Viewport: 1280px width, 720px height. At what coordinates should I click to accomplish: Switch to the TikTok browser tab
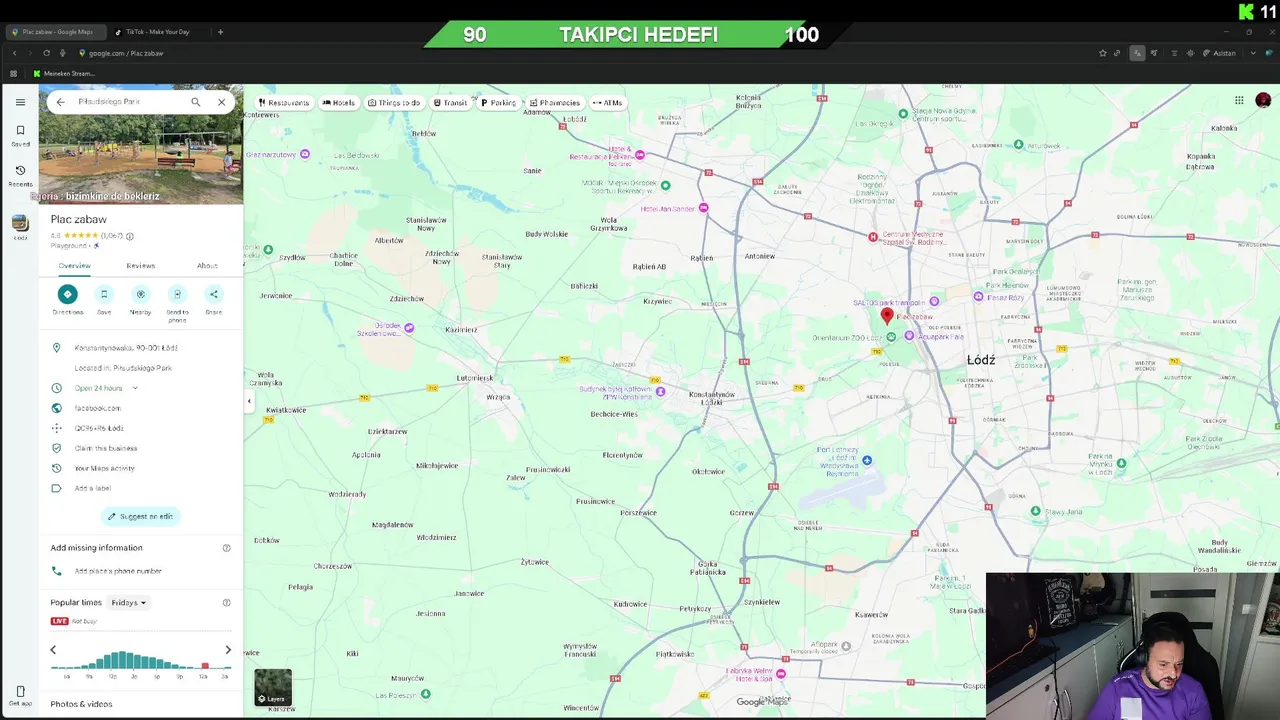click(157, 32)
